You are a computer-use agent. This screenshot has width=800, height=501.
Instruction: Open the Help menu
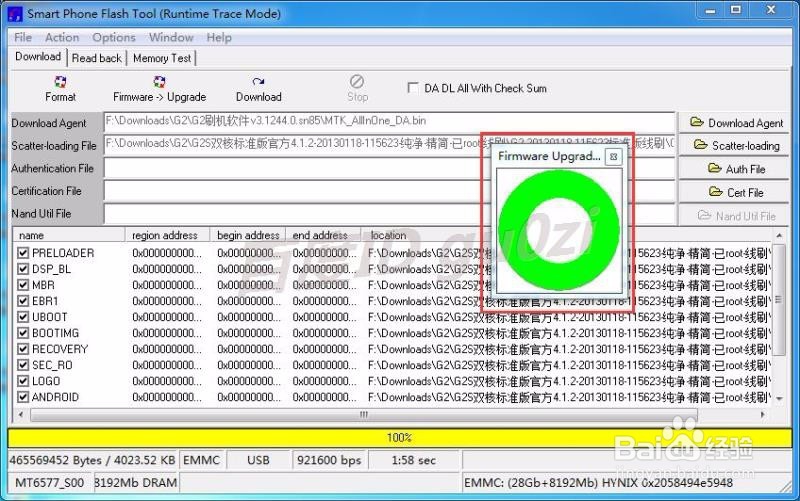219,37
